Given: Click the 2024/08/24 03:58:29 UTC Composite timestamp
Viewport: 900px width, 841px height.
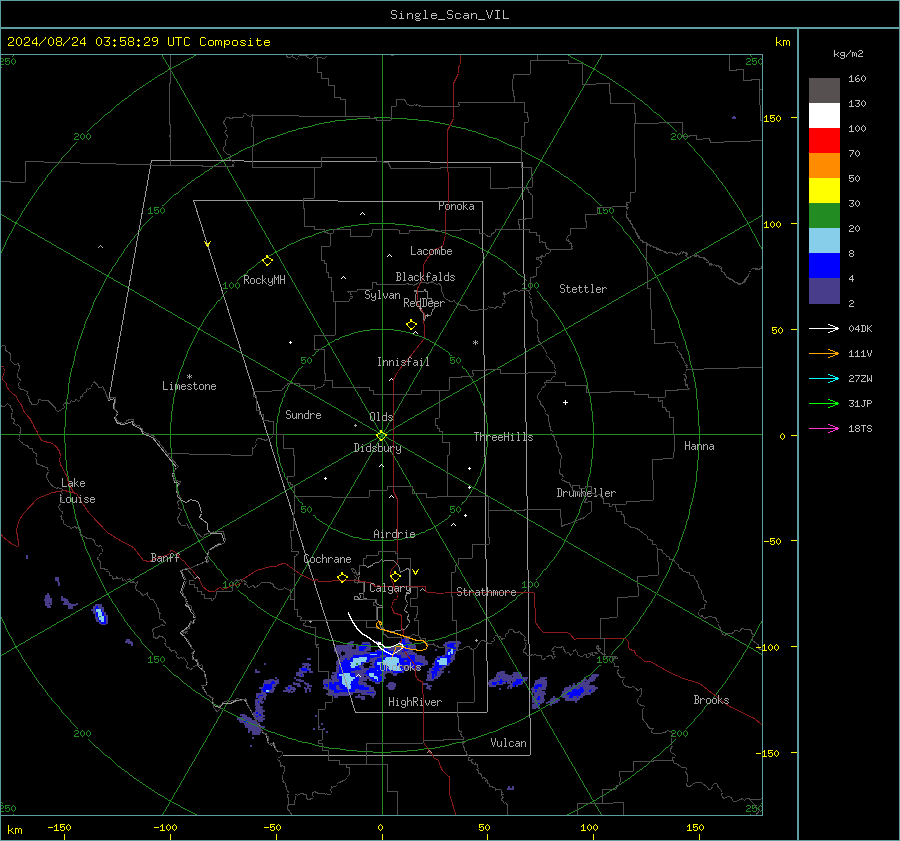Looking at the screenshot, I should [x=138, y=42].
